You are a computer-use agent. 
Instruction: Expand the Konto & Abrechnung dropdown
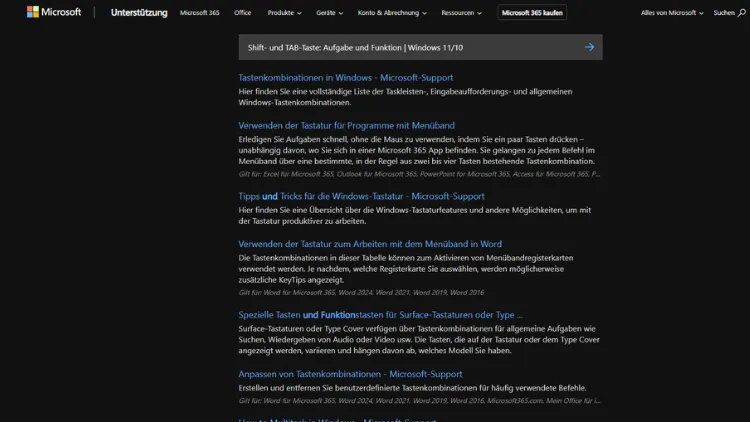pyautogui.click(x=392, y=13)
